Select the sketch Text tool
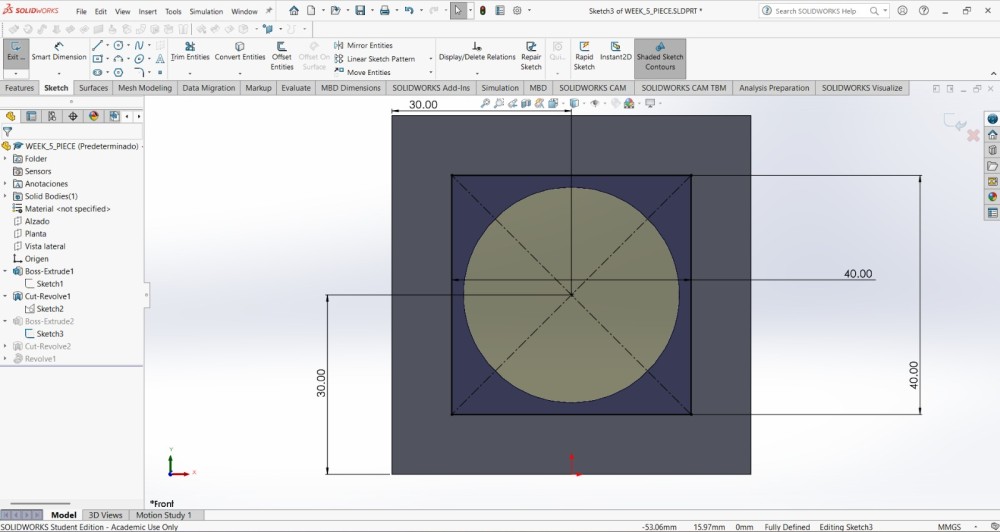The width and height of the screenshot is (1000, 532). (159, 59)
